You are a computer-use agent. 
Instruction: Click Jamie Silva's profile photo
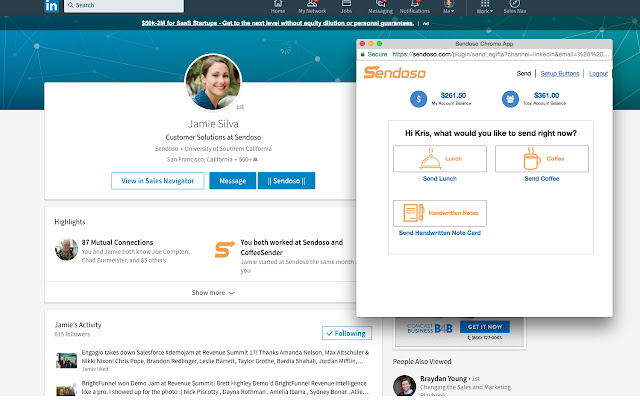pos(213,82)
